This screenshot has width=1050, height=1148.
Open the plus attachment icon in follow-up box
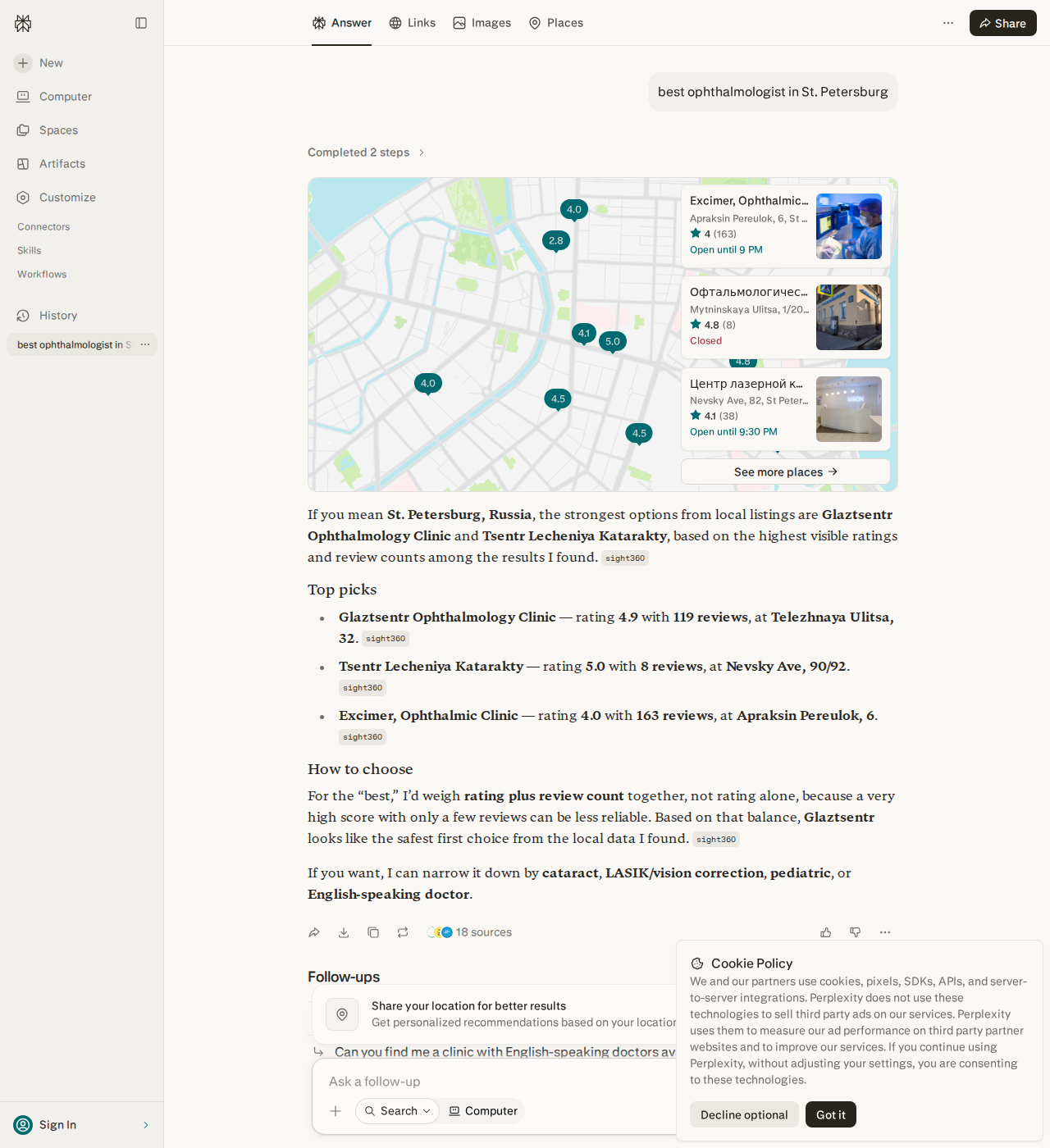tap(336, 1111)
